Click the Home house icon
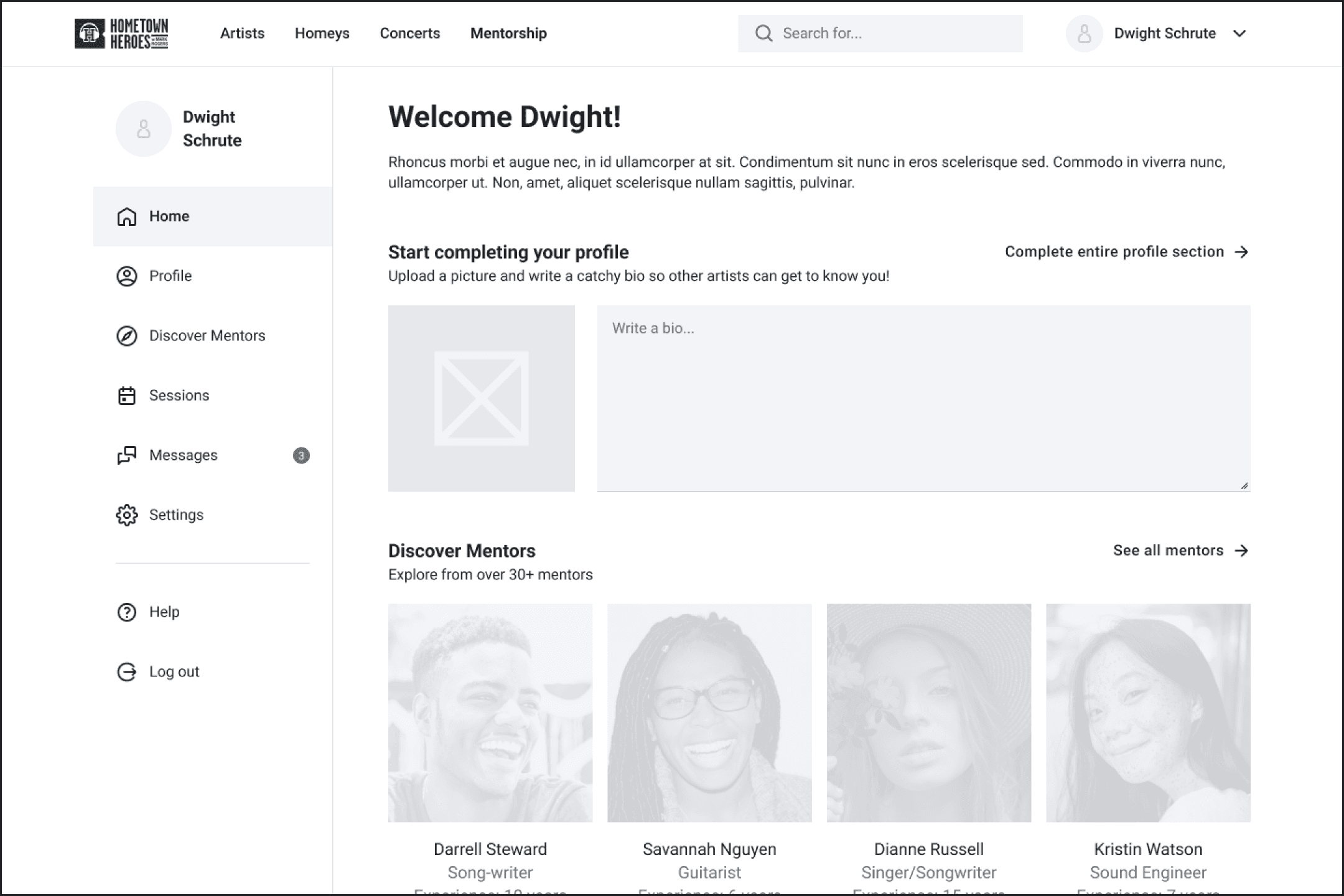Viewport: 1344px width, 896px height. [x=127, y=217]
